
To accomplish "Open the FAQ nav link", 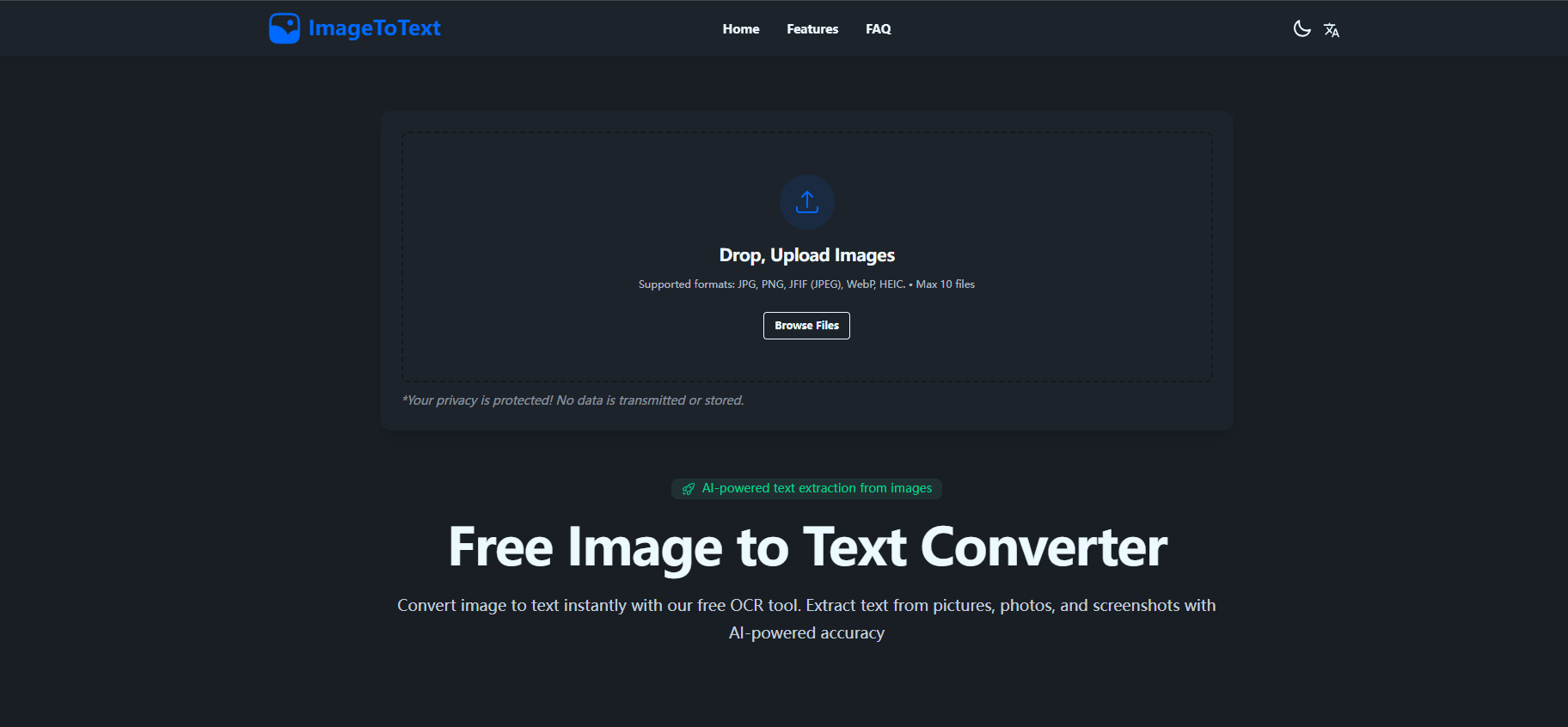I will click(x=878, y=29).
